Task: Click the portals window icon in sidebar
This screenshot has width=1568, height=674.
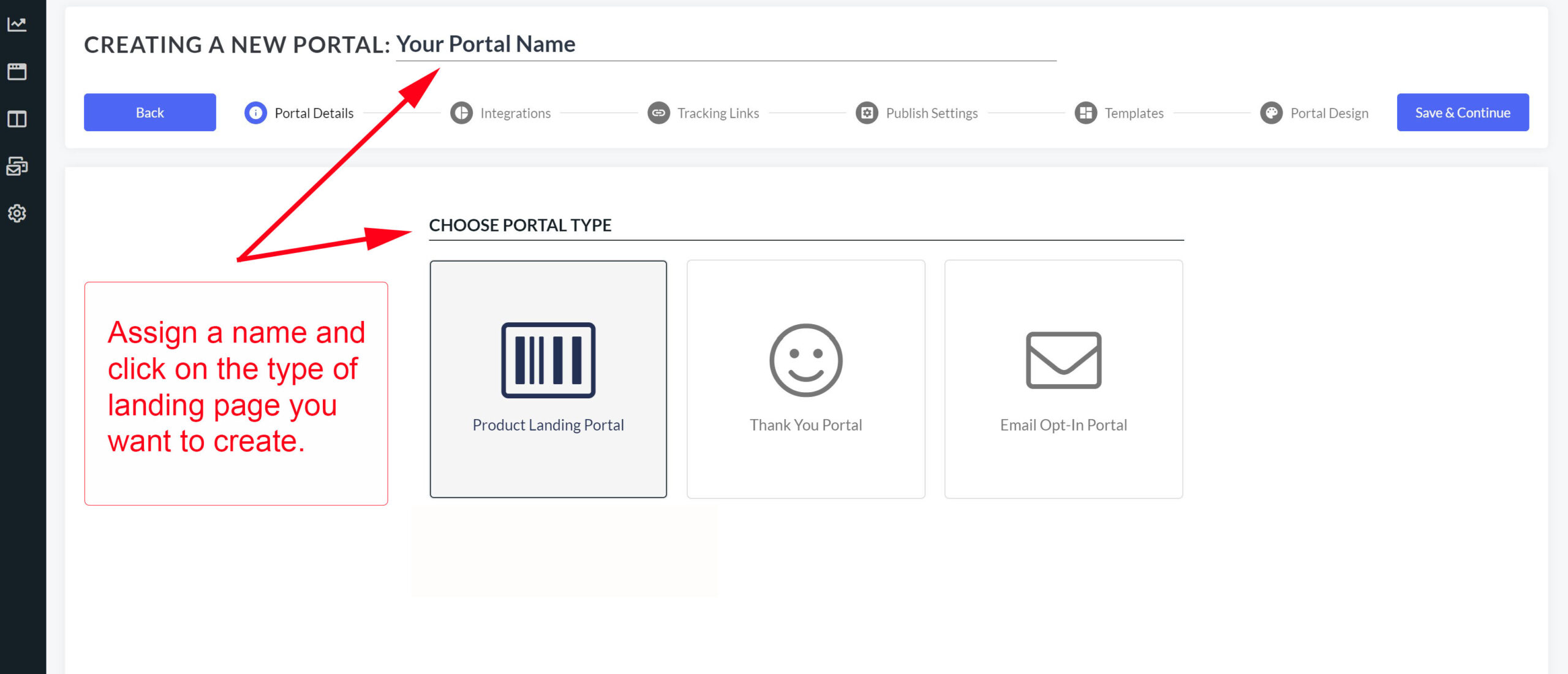Action: point(17,72)
